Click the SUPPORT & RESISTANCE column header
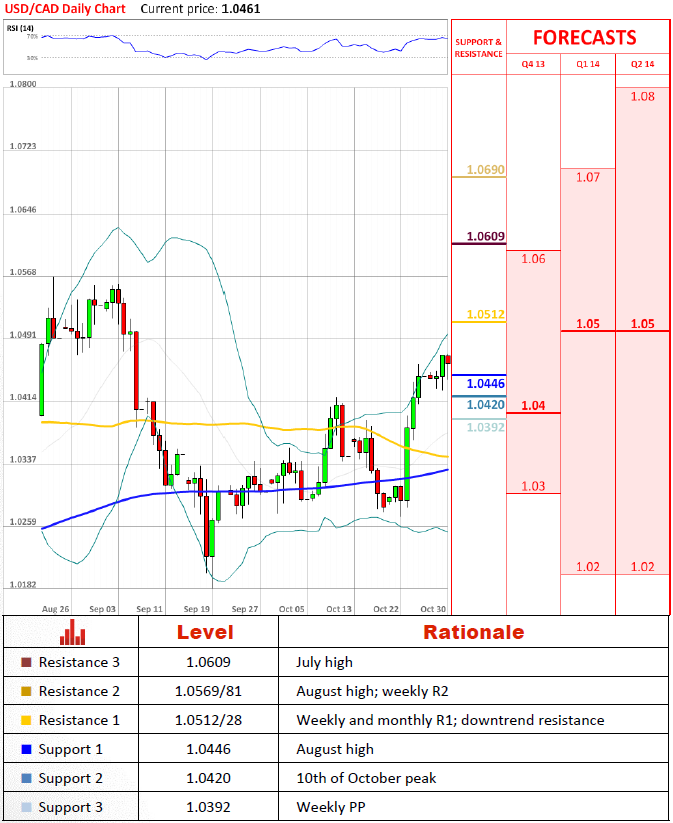 coord(479,48)
